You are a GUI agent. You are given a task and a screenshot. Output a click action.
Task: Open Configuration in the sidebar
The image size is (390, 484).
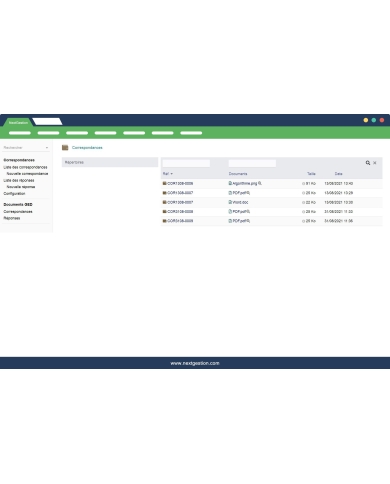(x=14, y=193)
